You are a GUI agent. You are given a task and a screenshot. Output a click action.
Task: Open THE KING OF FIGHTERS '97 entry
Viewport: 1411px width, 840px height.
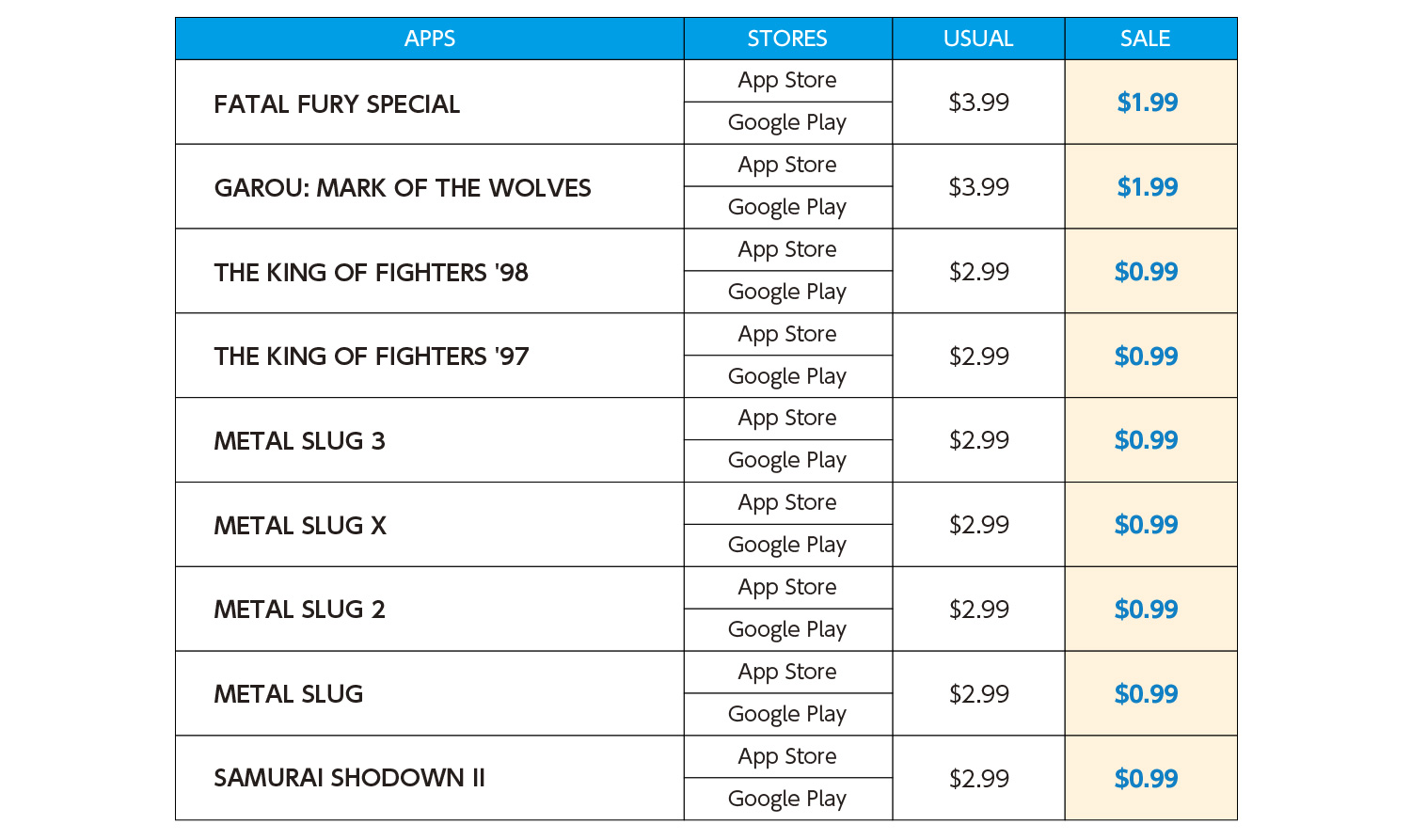pyautogui.click(x=371, y=357)
